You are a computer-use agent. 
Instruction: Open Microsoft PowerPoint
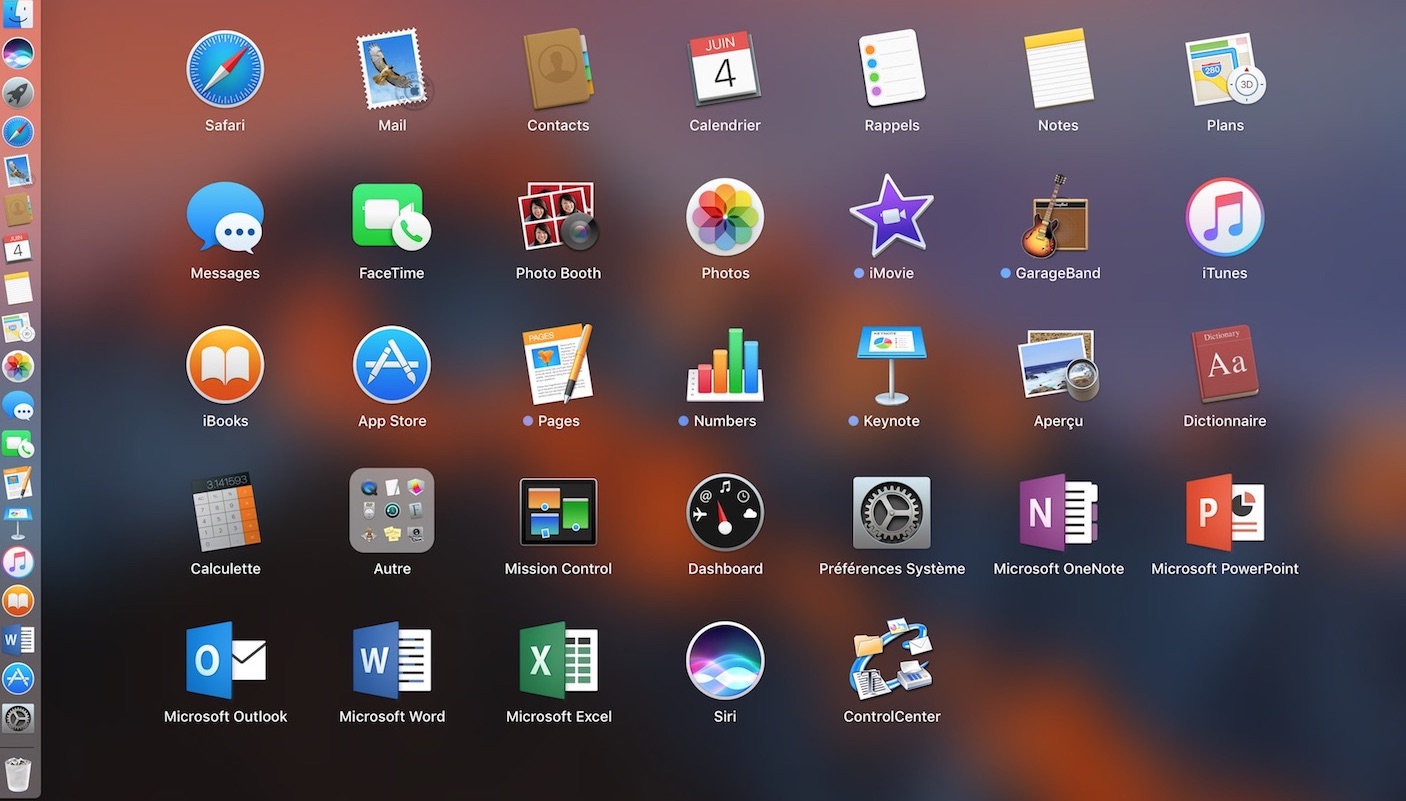pos(1225,511)
